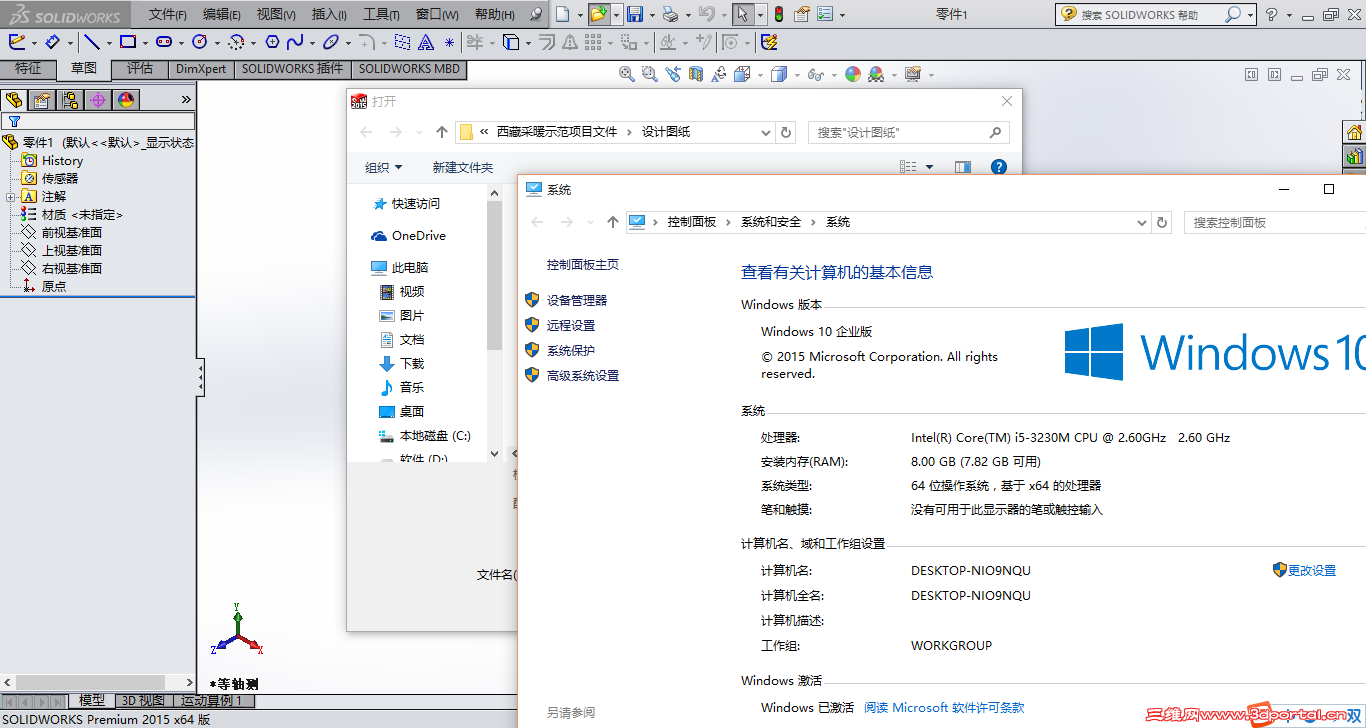Click the tree filter funnel icon
1366x728 pixels.
(14, 121)
